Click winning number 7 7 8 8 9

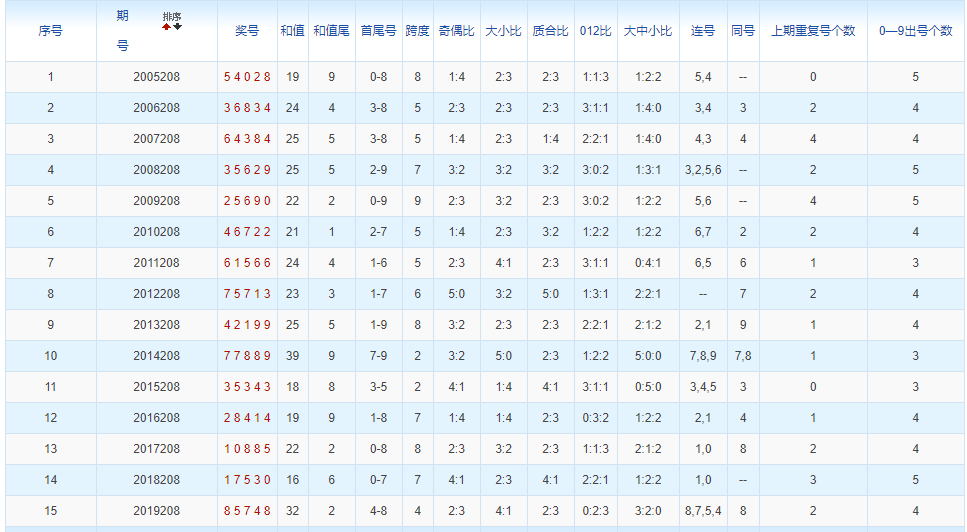coord(247,356)
